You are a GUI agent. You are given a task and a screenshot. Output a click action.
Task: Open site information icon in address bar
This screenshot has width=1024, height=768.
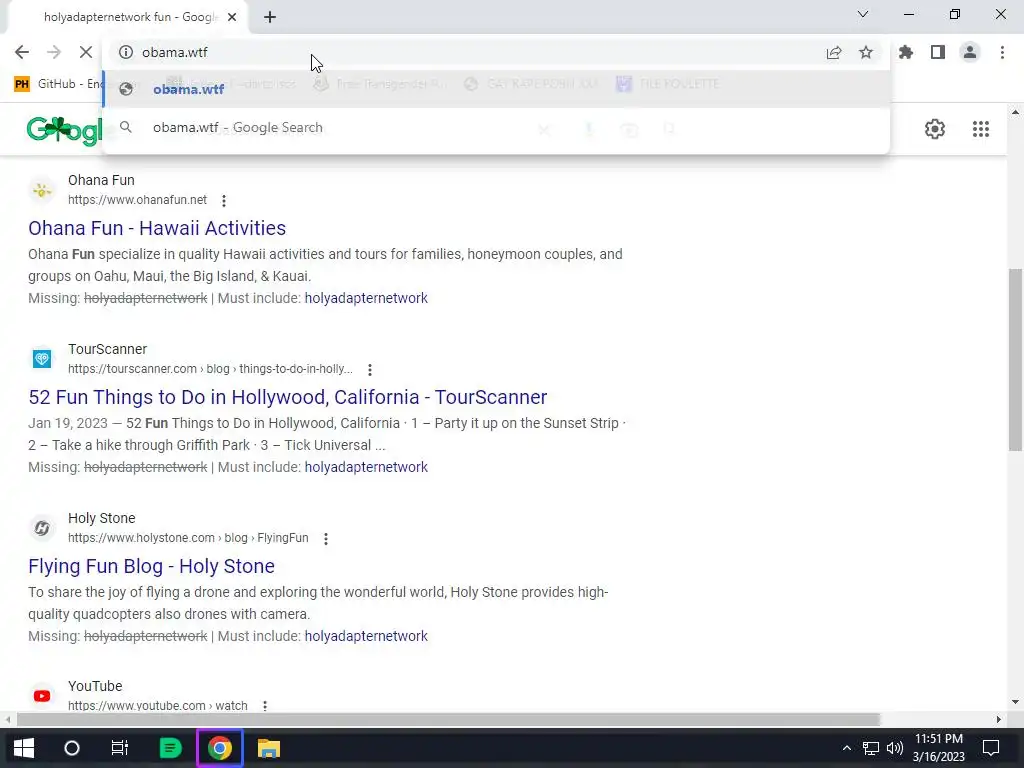tap(126, 52)
